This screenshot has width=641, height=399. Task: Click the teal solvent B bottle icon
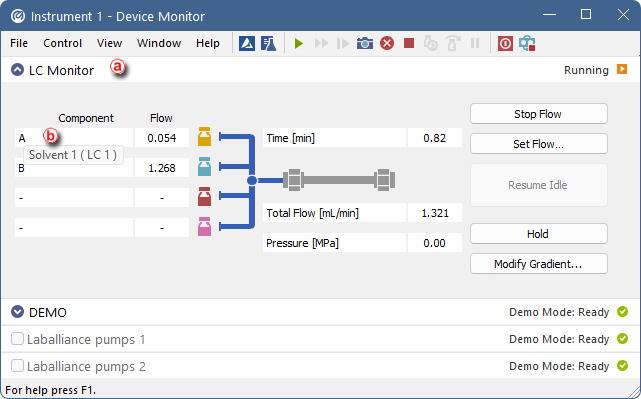(x=204, y=167)
